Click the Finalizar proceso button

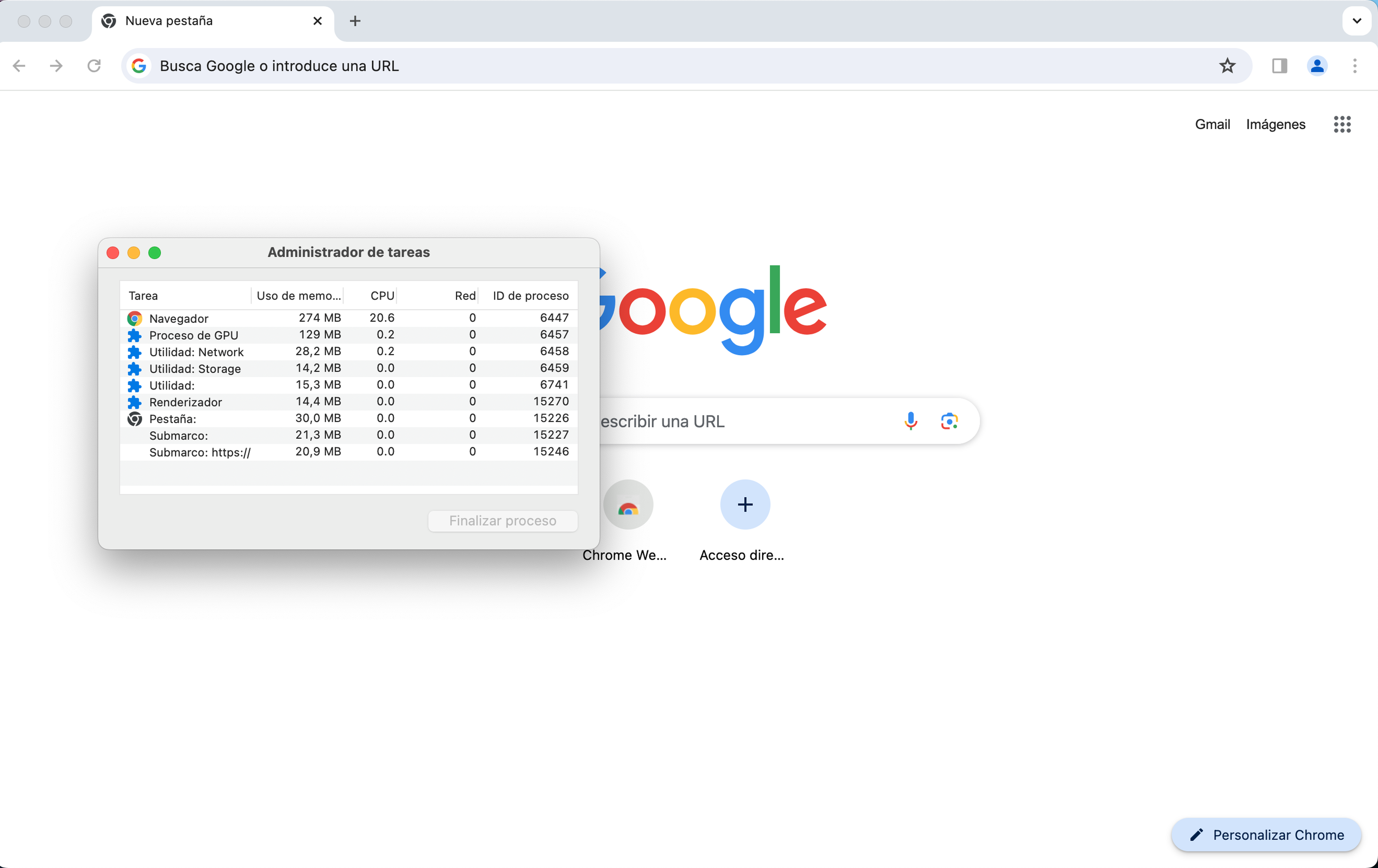(x=502, y=521)
